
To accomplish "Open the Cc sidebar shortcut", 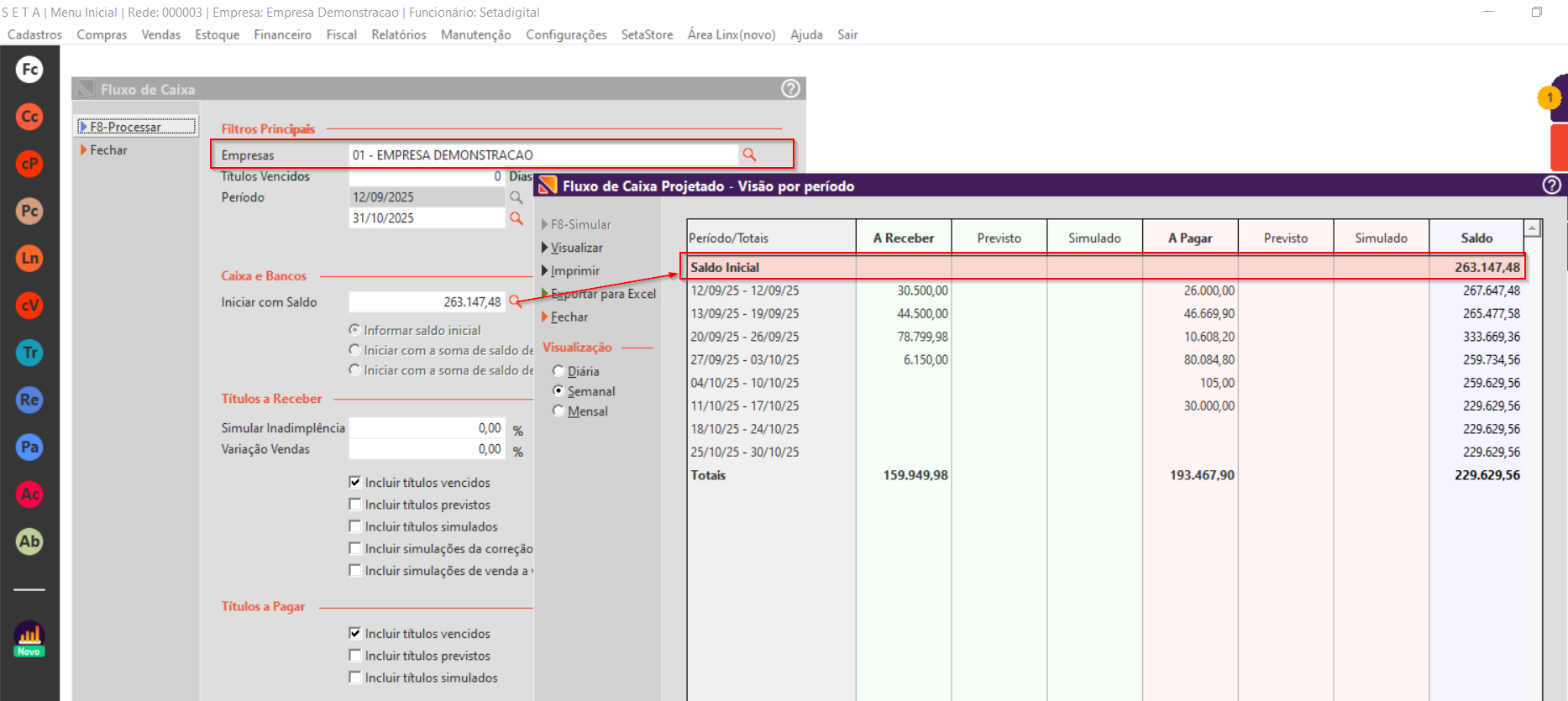I will point(29,117).
